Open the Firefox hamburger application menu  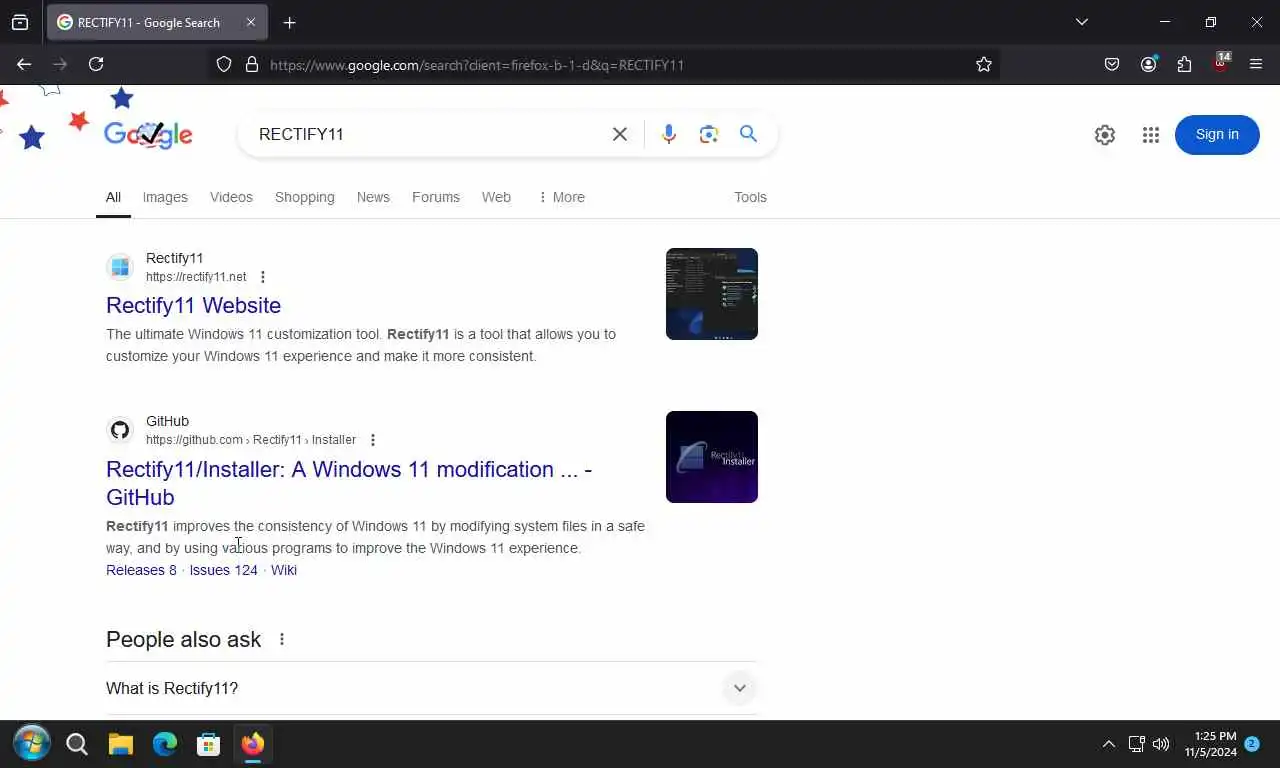[x=1256, y=64]
